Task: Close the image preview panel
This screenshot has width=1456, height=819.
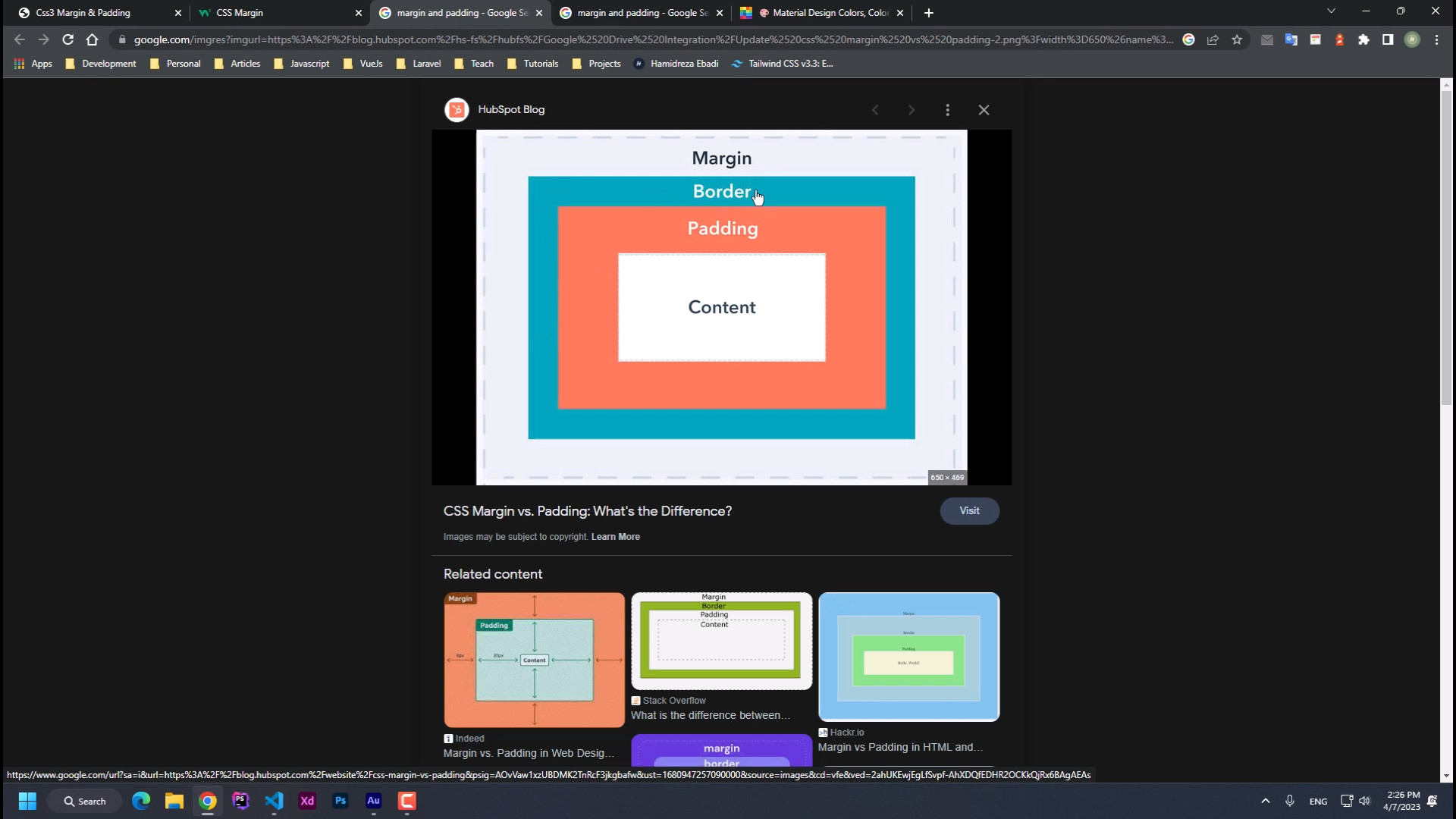Action: pyautogui.click(x=984, y=110)
